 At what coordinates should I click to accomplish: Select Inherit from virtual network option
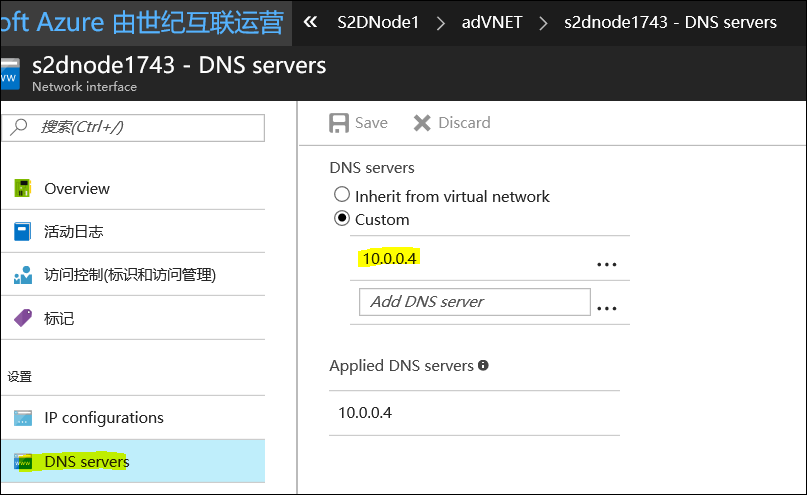point(342,196)
